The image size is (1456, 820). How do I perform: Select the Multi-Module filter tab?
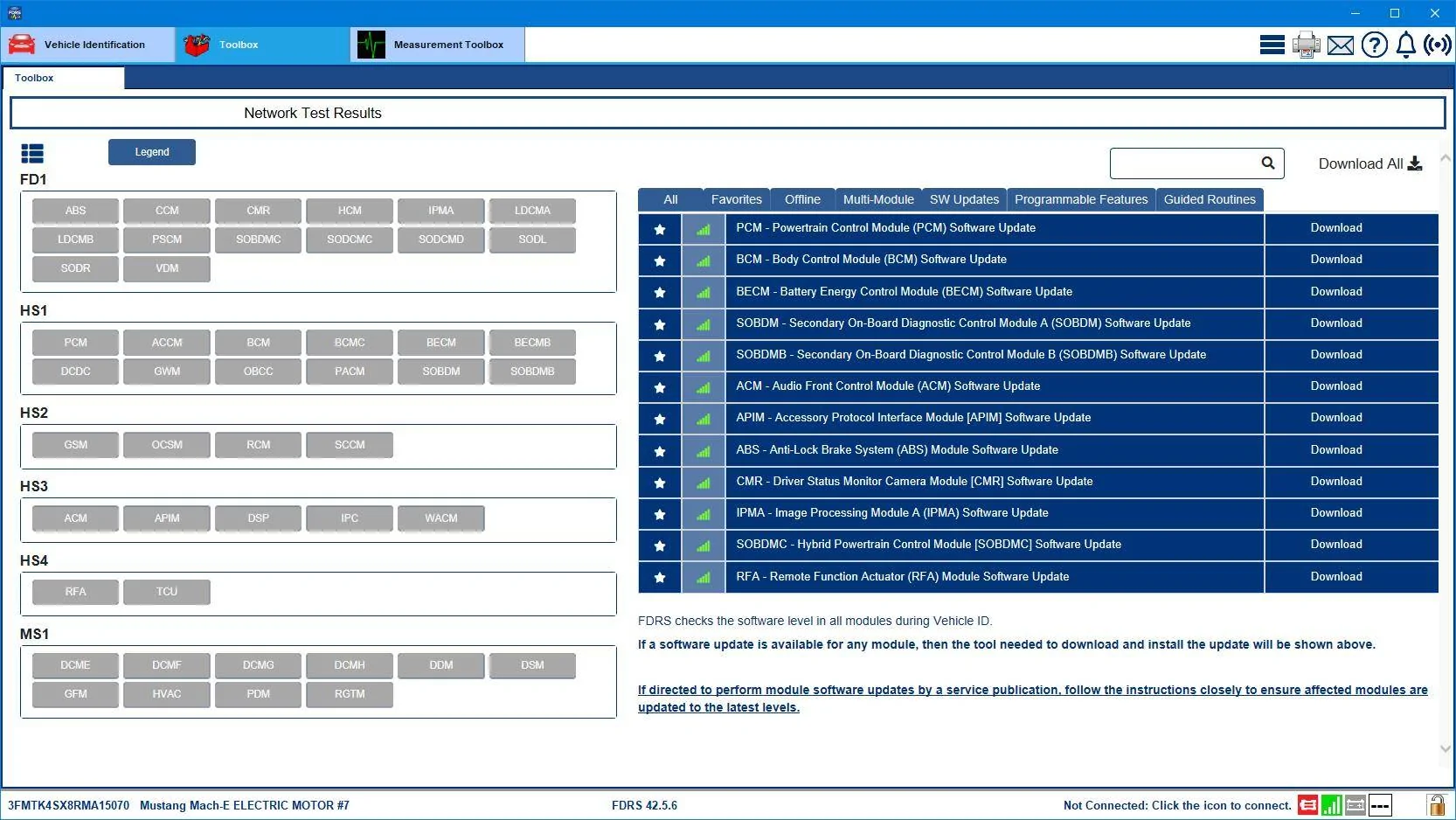(x=878, y=199)
